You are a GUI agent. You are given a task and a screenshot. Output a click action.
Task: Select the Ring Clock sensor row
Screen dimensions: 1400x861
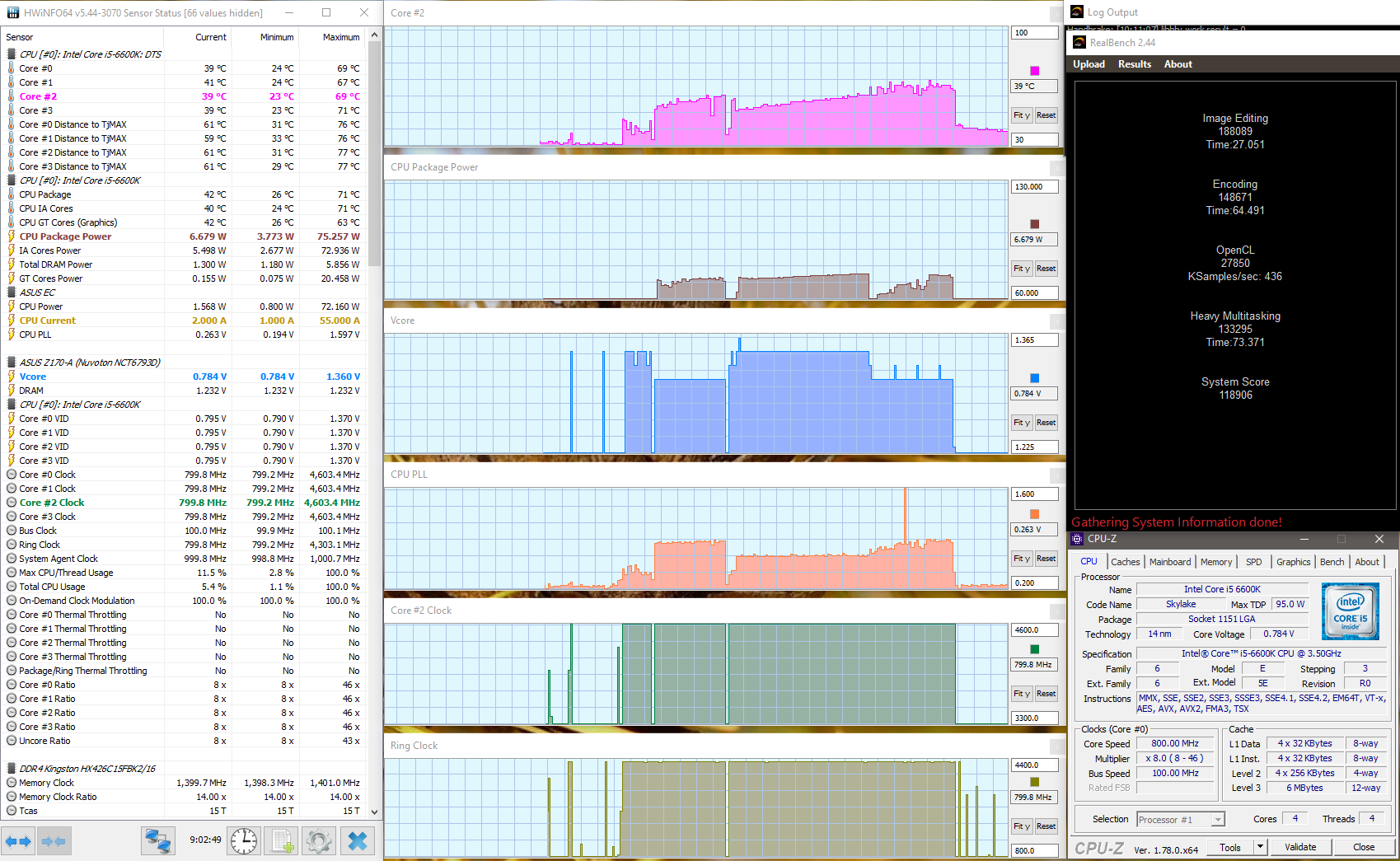click(183, 545)
